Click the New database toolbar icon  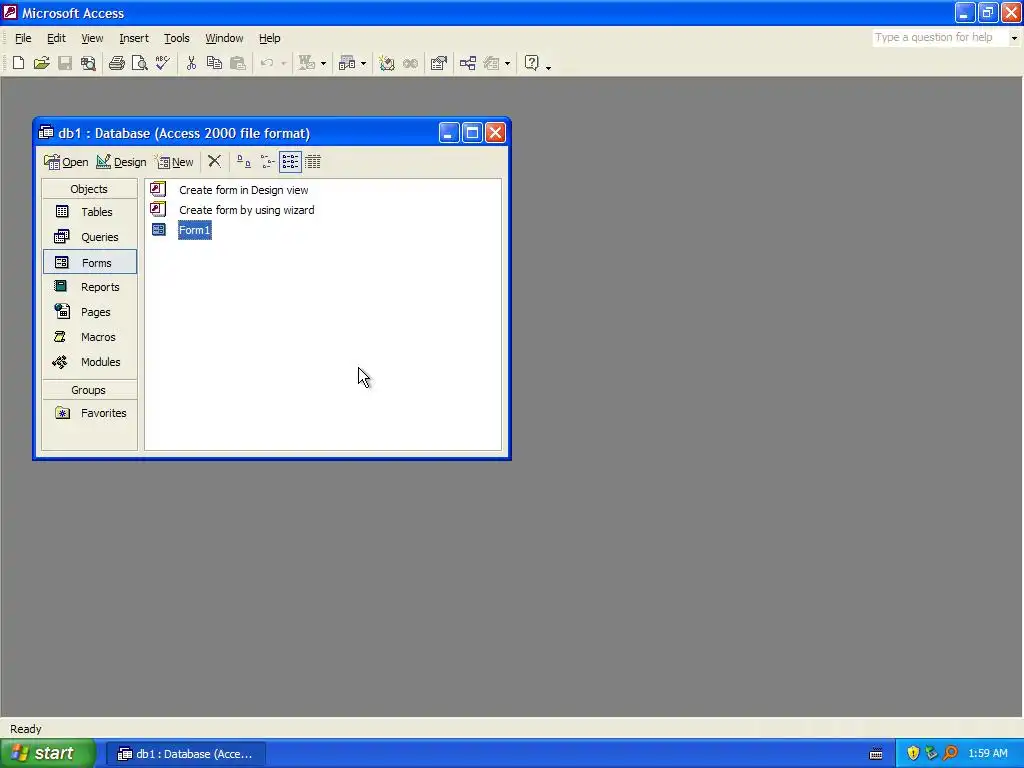[18, 63]
